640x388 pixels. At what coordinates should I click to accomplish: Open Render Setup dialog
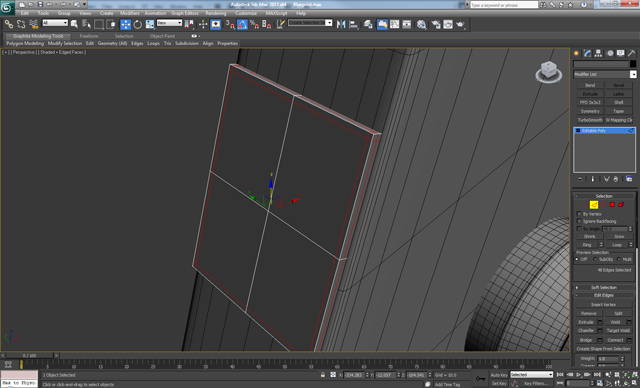coord(436,24)
